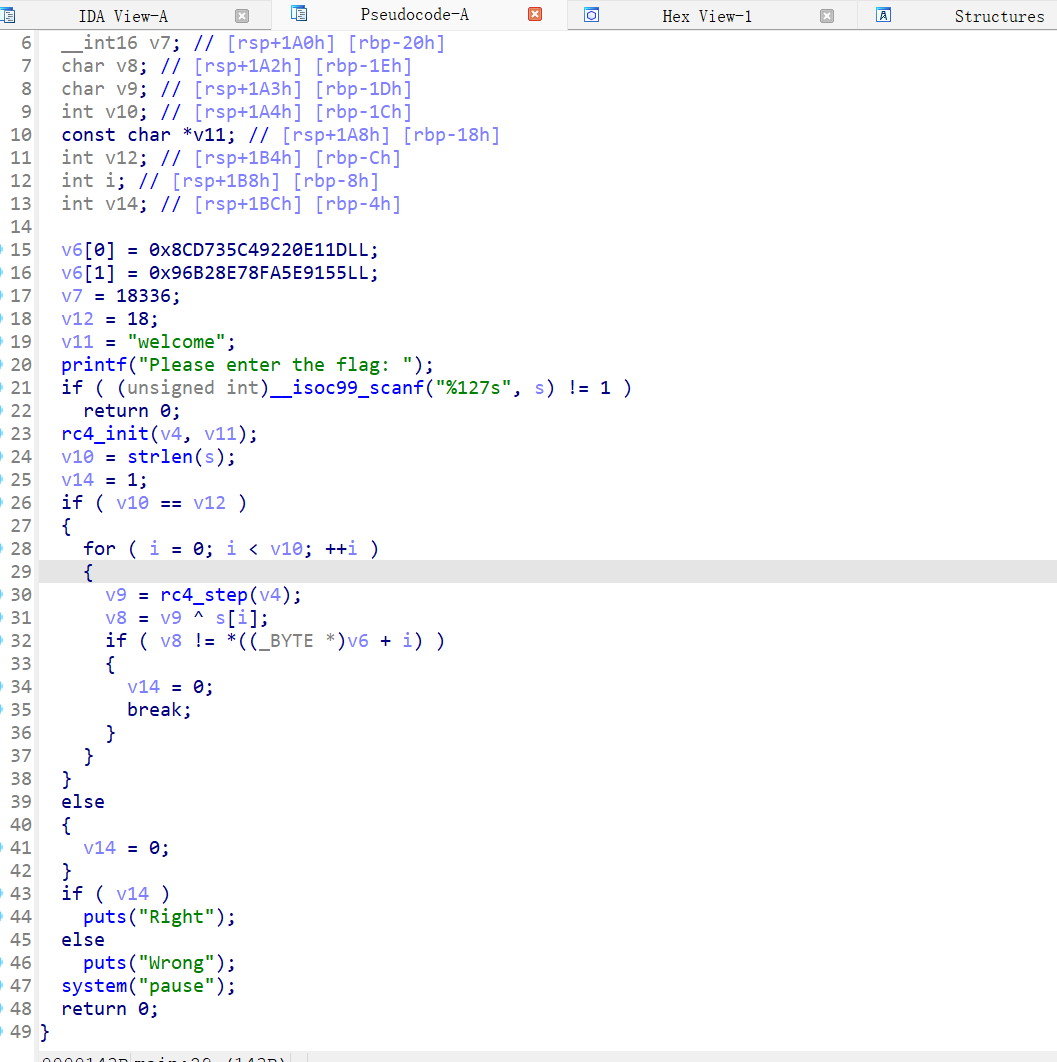
Task: Open the Hex View-1 tab
Action: (x=706, y=16)
